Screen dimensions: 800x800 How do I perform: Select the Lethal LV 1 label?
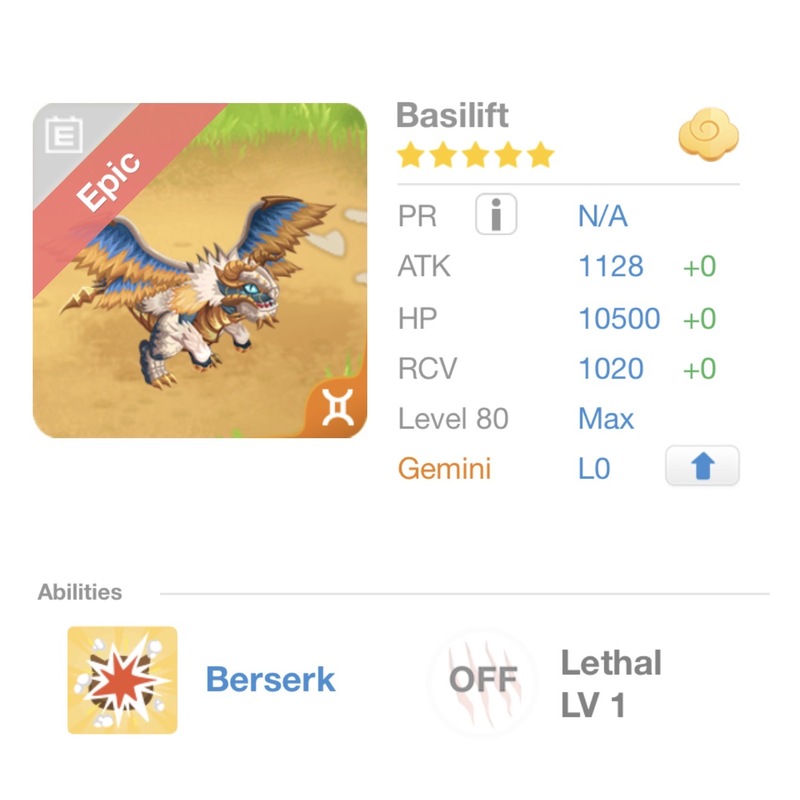(610, 683)
